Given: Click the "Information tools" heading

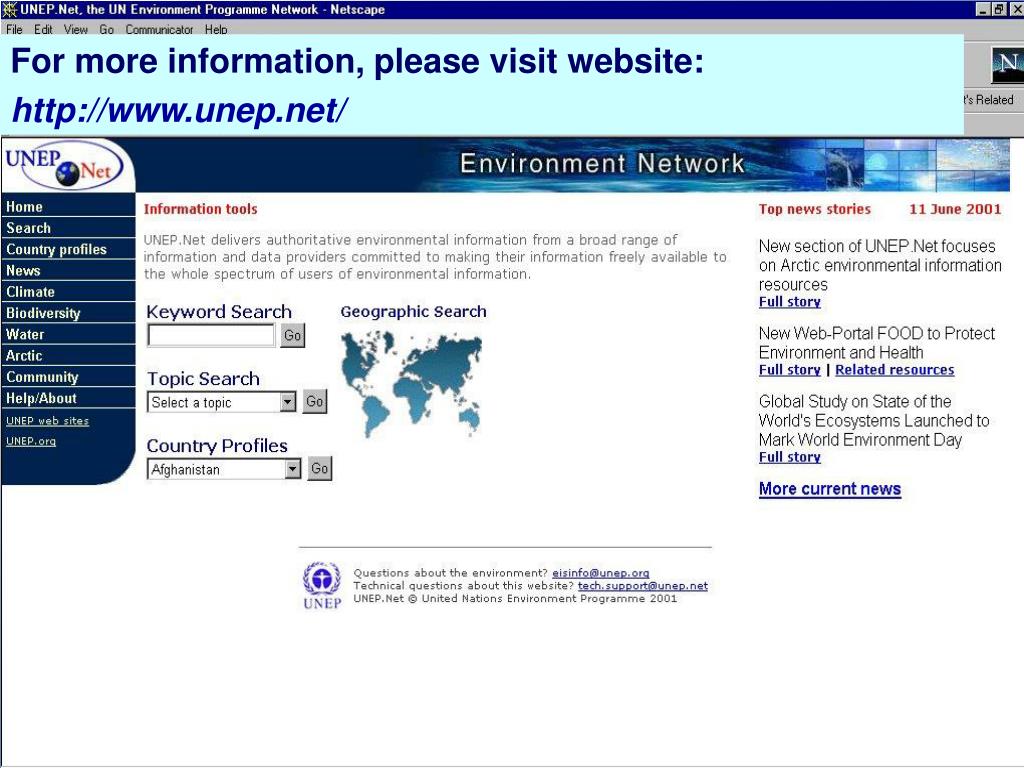Looking at the screenshot, I should pos(200,209).
